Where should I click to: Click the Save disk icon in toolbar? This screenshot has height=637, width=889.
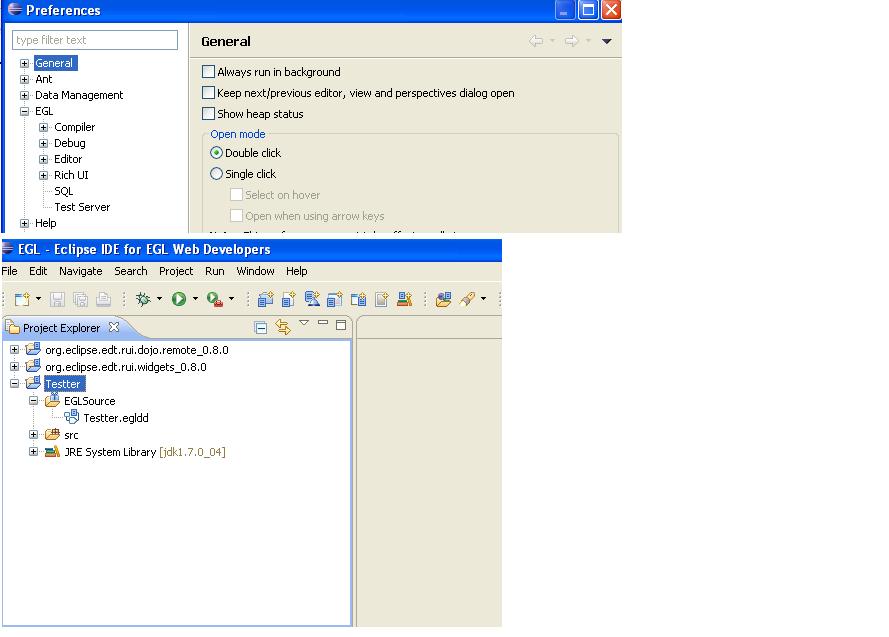(57, 299)
